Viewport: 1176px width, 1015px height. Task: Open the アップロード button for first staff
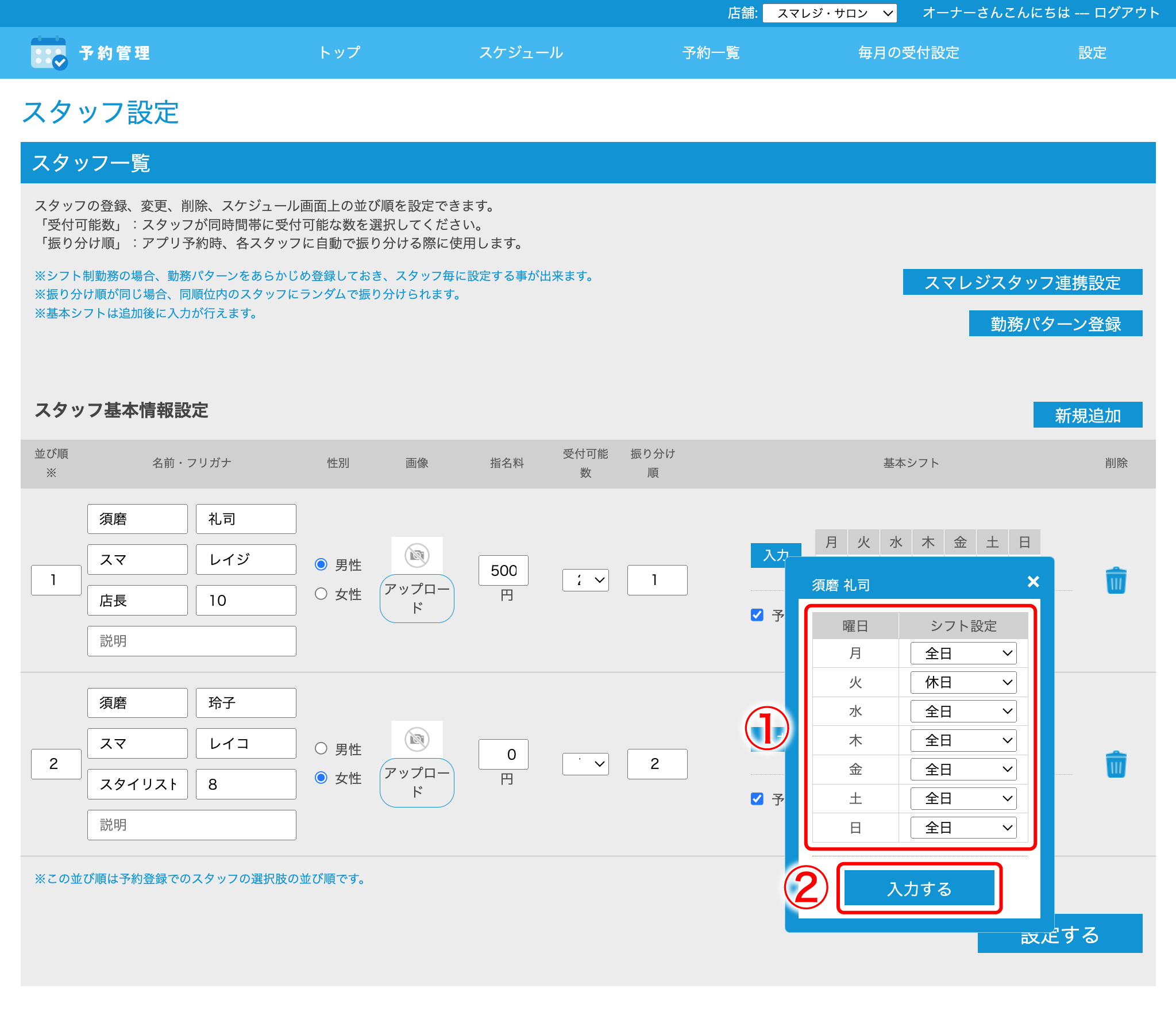coord(417,598)
